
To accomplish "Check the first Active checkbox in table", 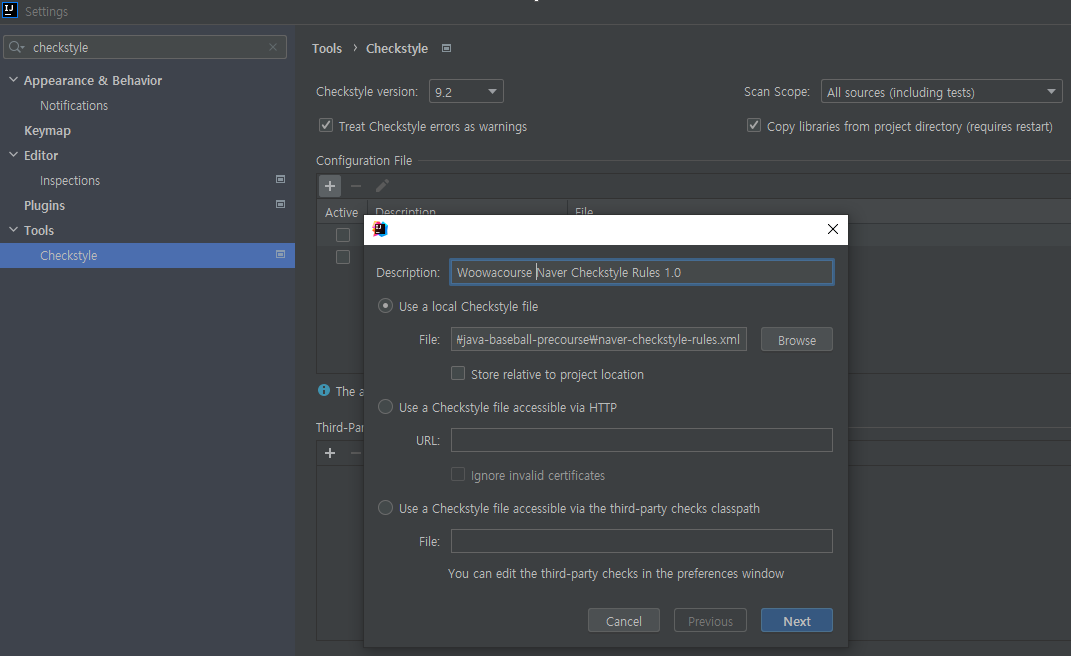I will pyautogui.click(x=343, y=235).
